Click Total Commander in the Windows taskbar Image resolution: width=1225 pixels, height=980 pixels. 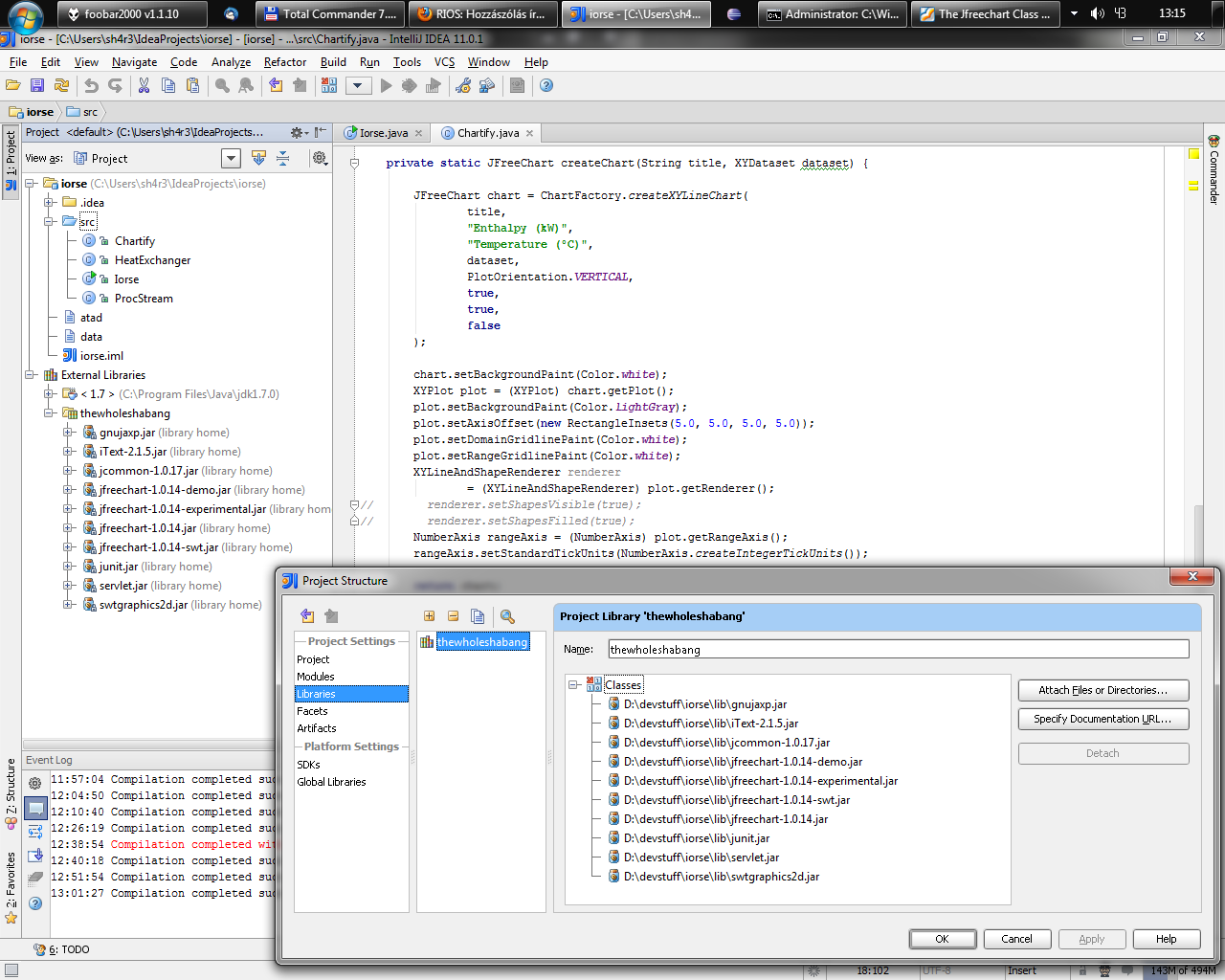330,13
